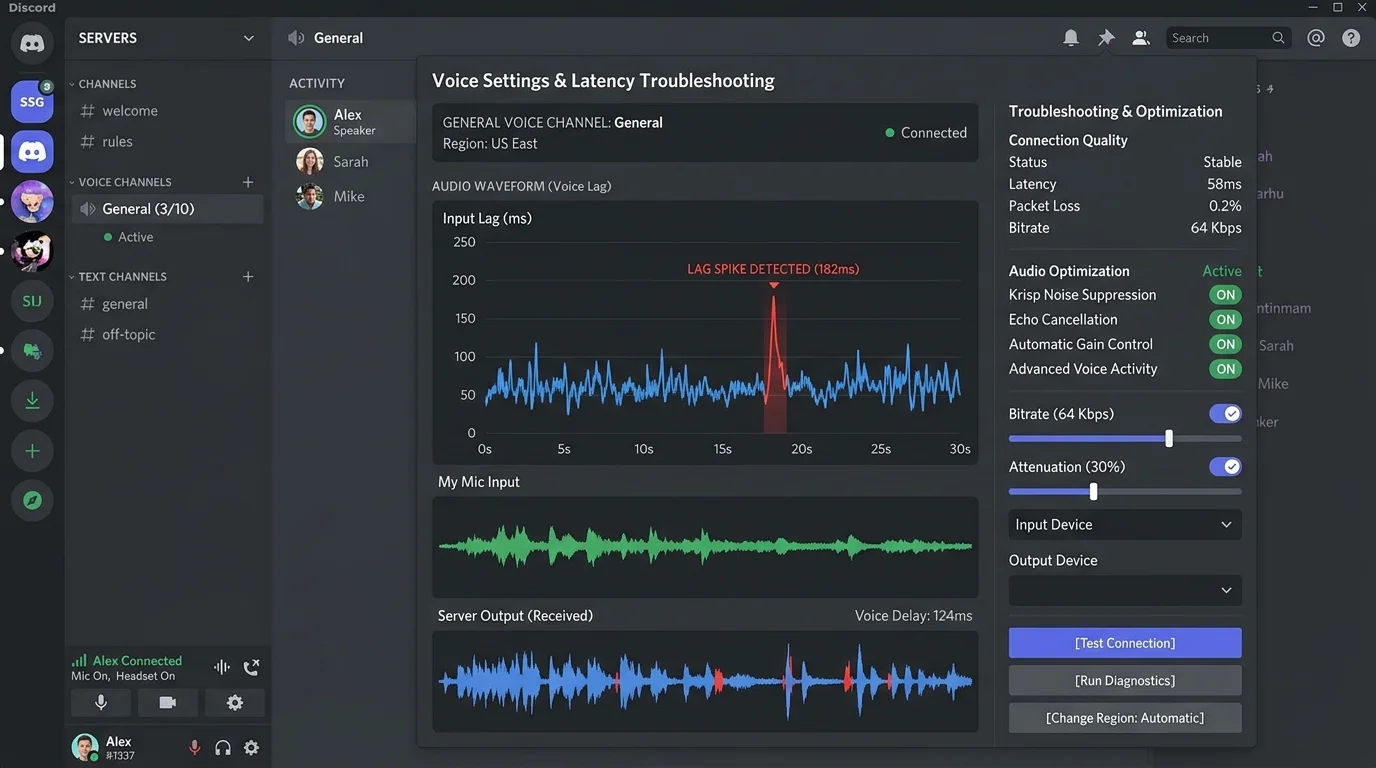Open Discord home from top logo

[x=32, y=43]
